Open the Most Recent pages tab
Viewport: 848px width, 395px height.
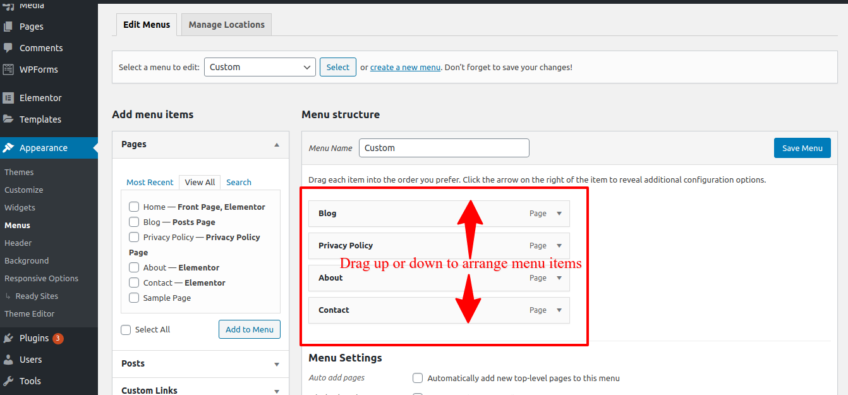tap(150, 182)
